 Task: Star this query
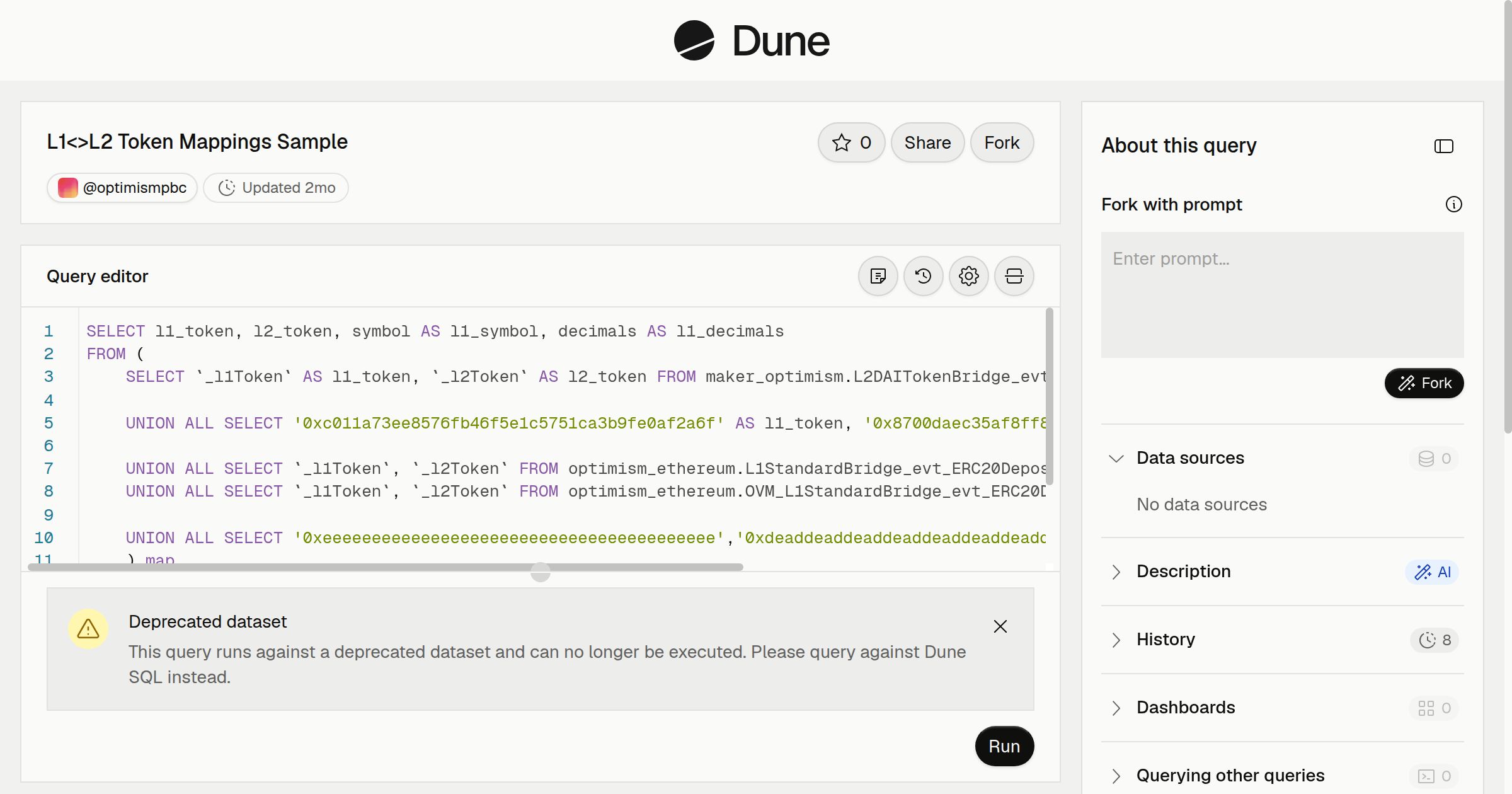(x=851, y=142)
